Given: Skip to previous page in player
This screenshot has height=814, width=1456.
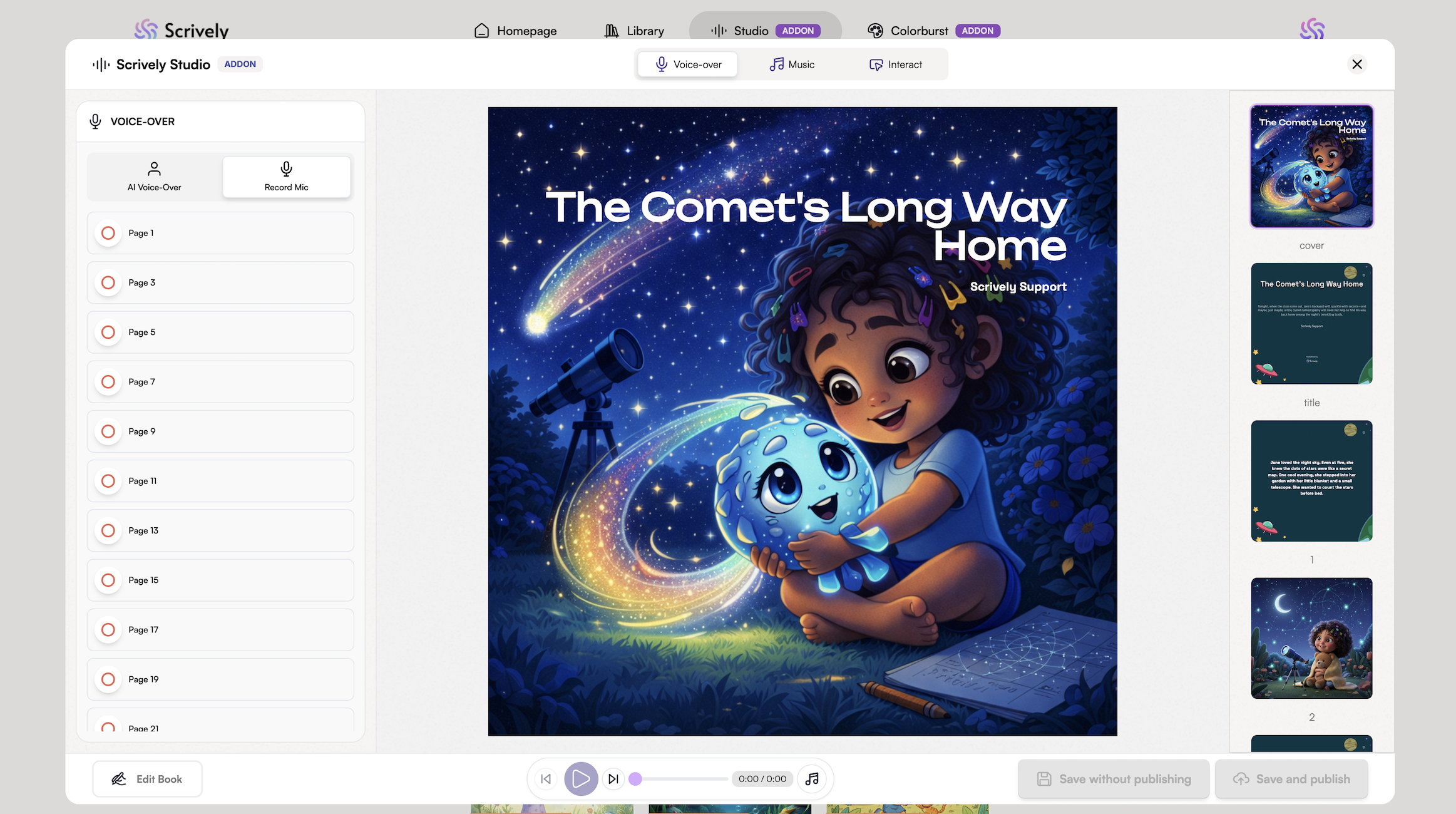Looking at the screenshot, I should coord(546,779).
